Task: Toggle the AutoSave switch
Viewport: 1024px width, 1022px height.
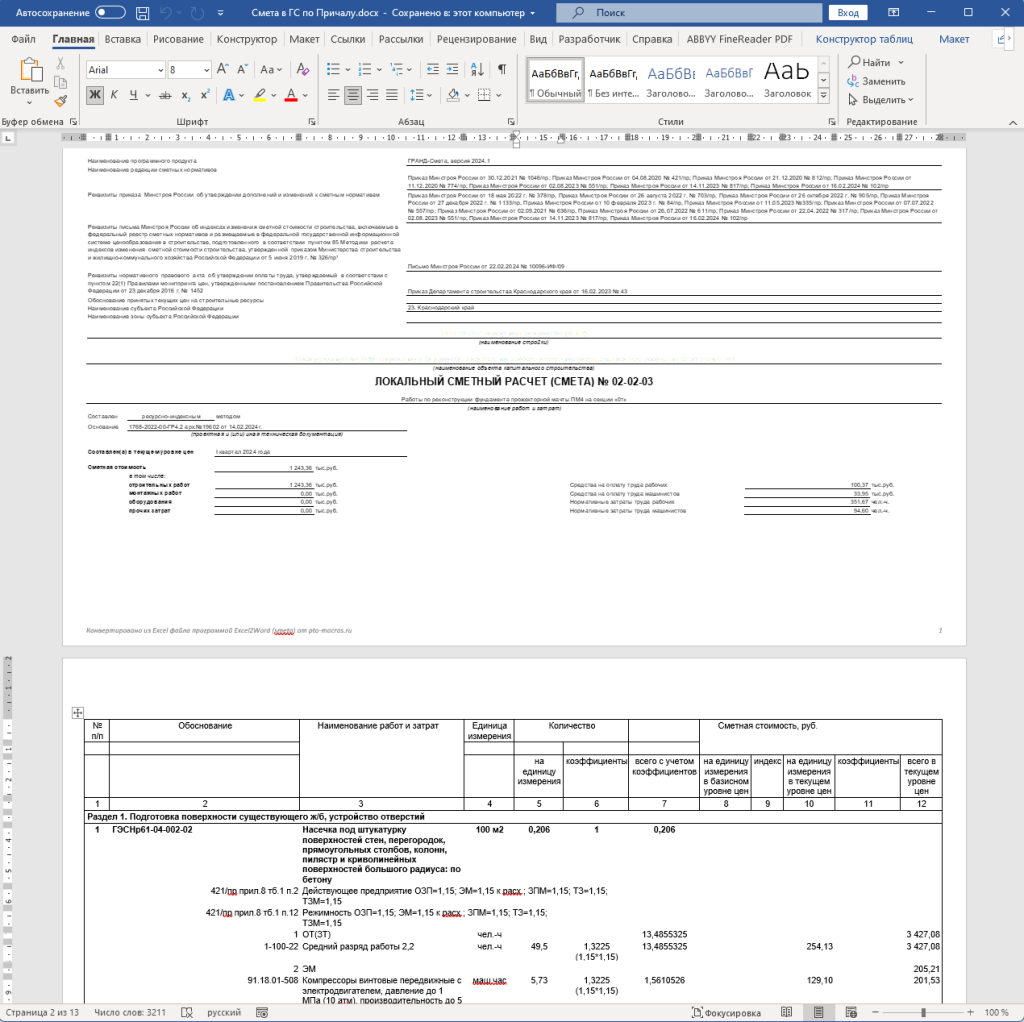Action: [x=110, y=12]
